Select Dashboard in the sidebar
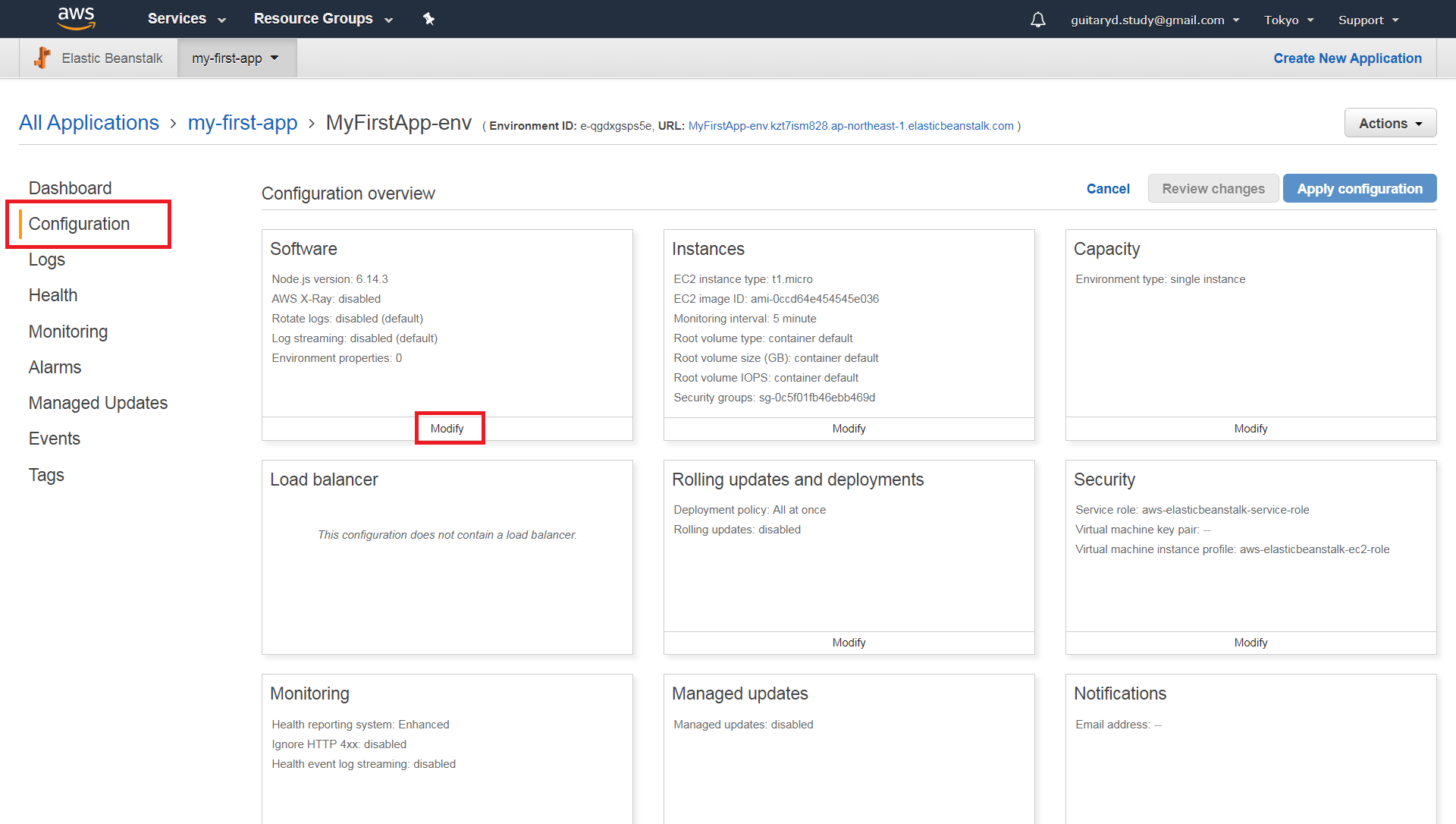 [x=70, y=188]
